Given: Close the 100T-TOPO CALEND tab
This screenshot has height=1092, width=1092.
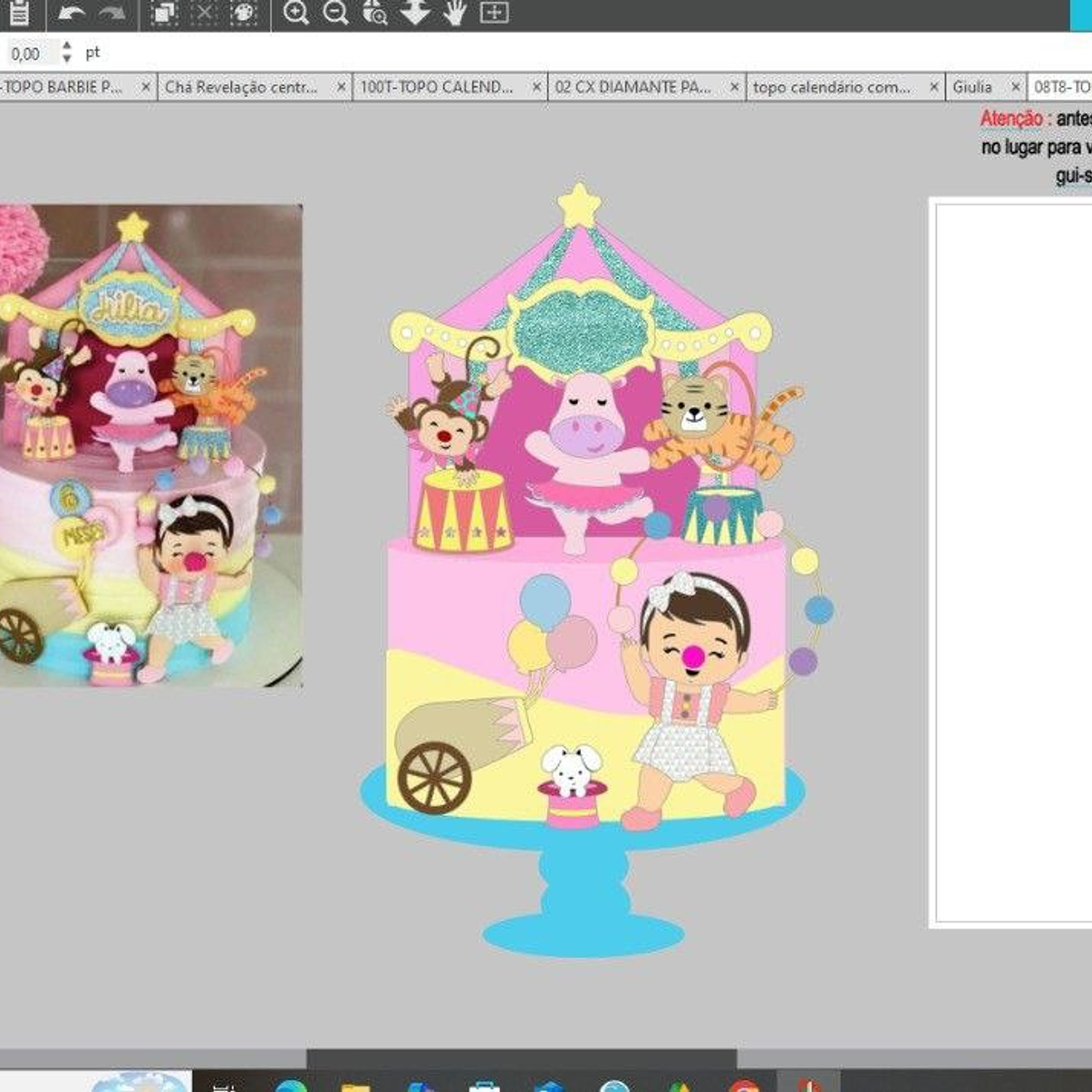Looking at the screenshot, I should tap(537, 87).
